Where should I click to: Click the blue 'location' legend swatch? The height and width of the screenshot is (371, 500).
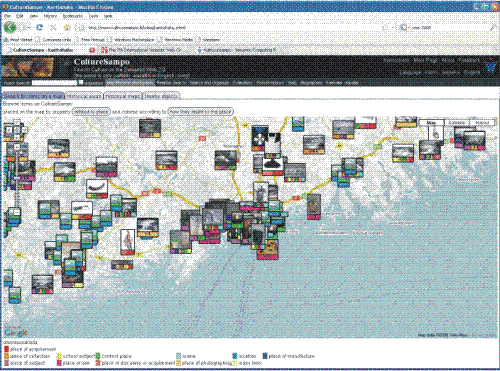pyautogui.click(x=234, y=356)
